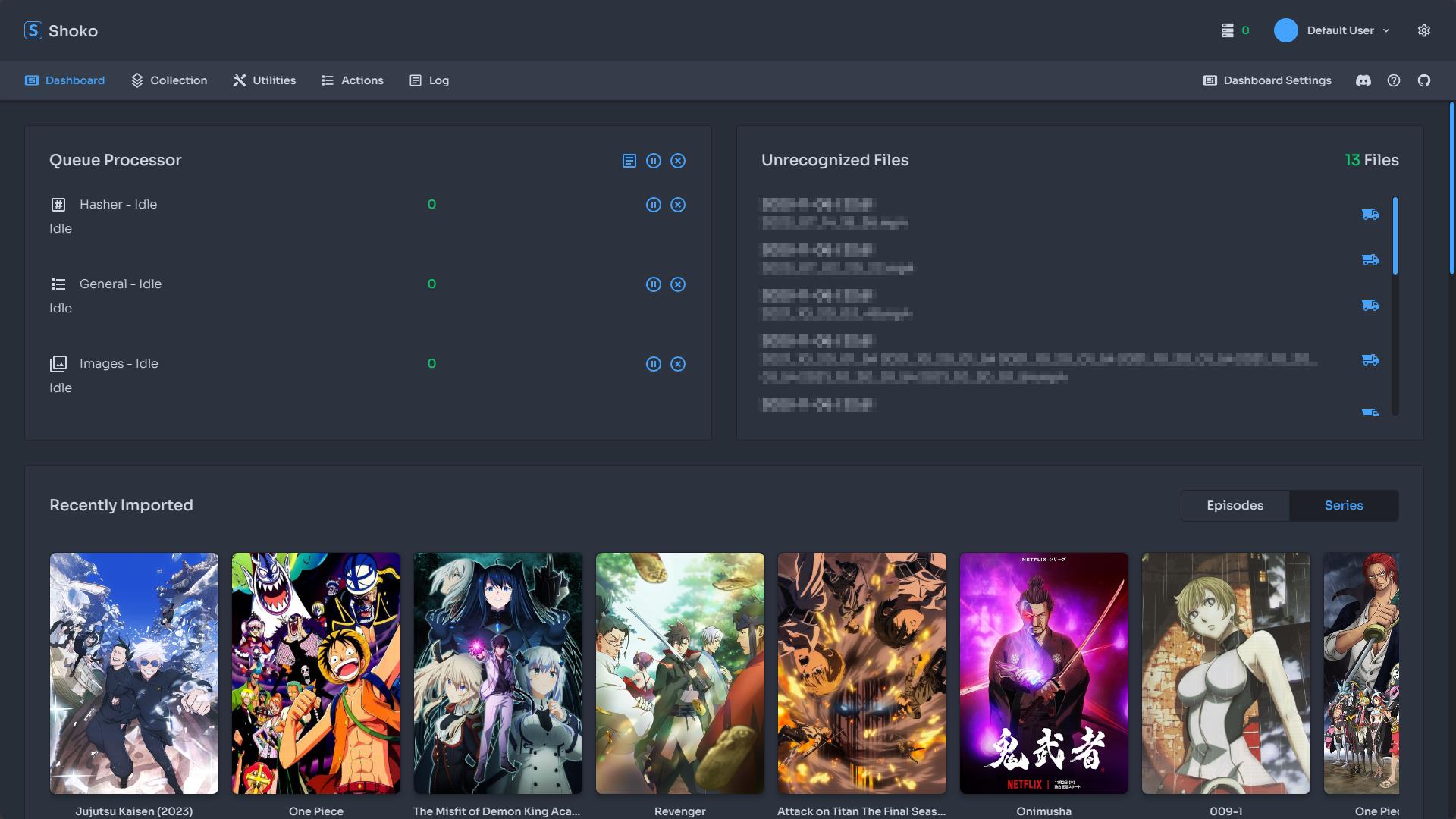Viewport: 1456px width, 819px height.
Task: Clear the General queue
Action: point(678,284)
